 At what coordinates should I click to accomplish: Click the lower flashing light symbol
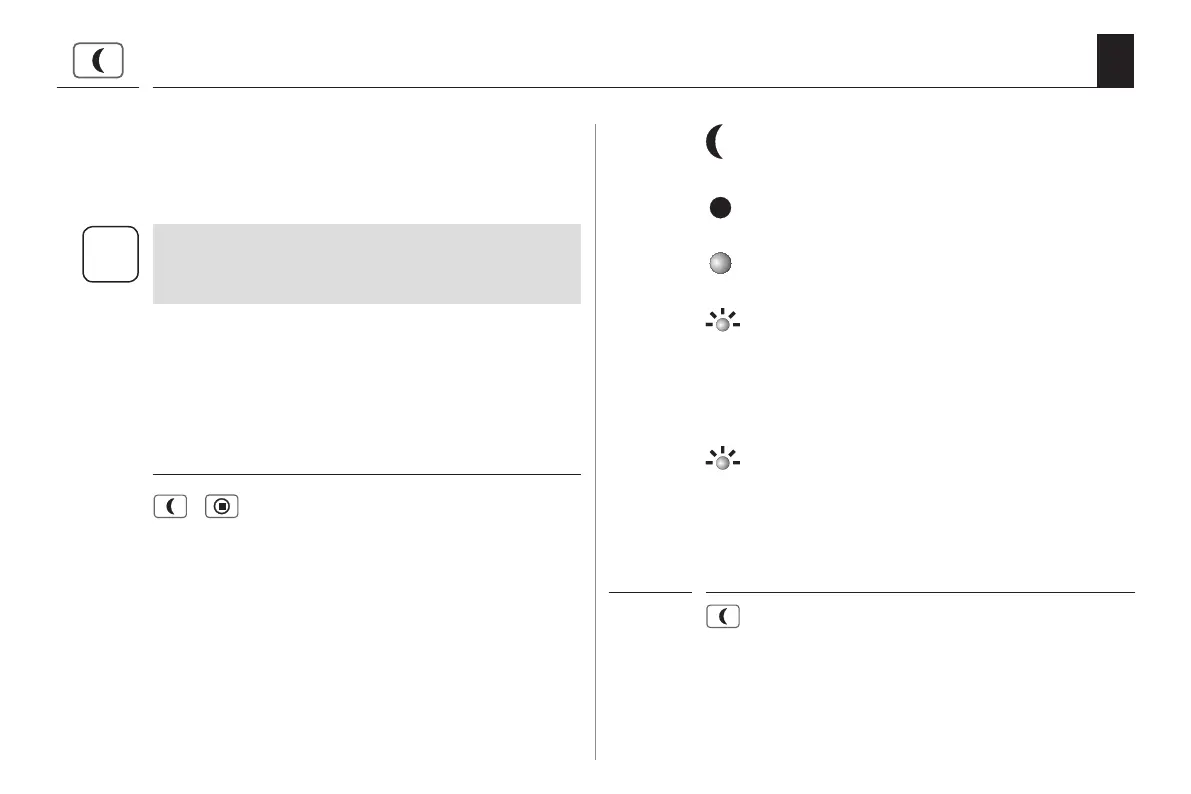722,459
